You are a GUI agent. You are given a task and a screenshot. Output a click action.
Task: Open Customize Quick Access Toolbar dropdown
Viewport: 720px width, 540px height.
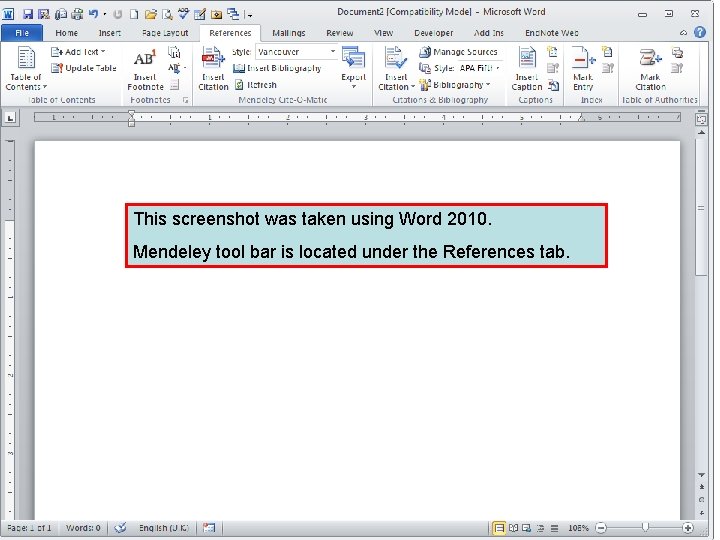pos(248,15)
